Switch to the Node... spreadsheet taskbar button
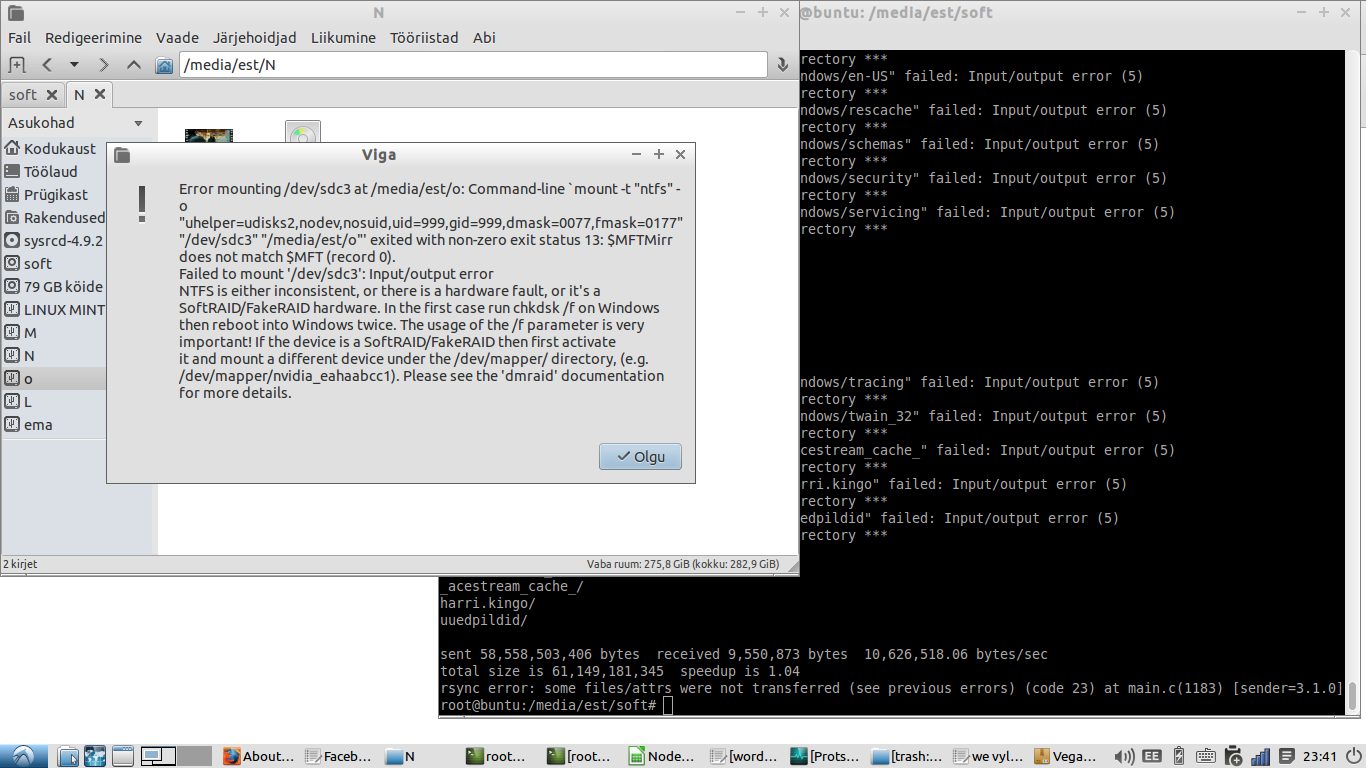The width and height of the screenshot is (1366, 768). pos(664,756)
